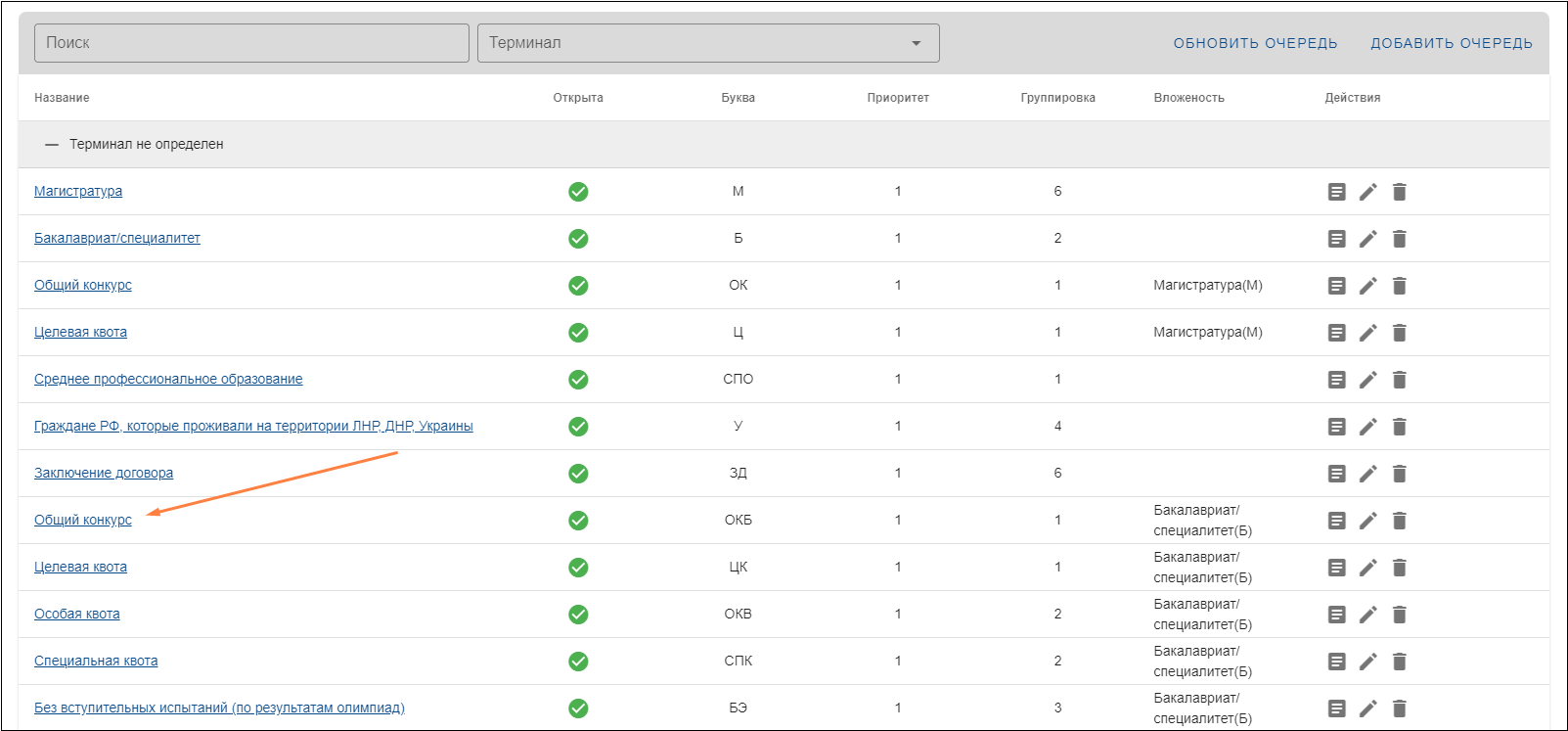
Task: Open details icon for Специальная квота row
Action: pyautogui.click(x=1336, y=662)
